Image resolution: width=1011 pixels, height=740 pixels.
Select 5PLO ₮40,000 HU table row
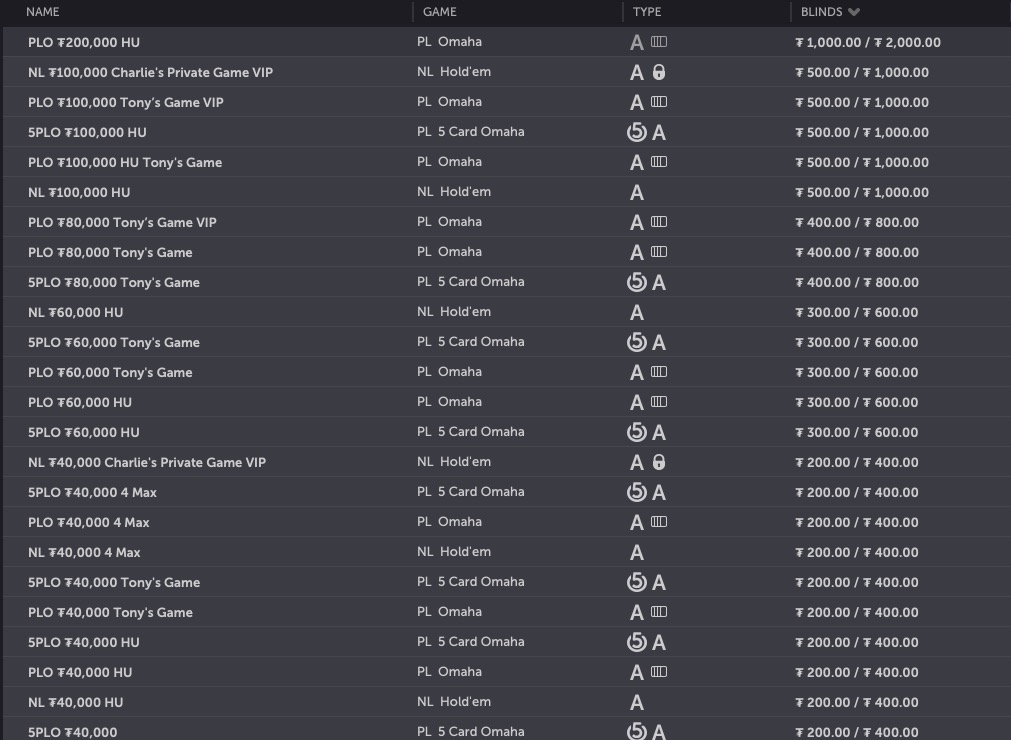tap(84, 642)
